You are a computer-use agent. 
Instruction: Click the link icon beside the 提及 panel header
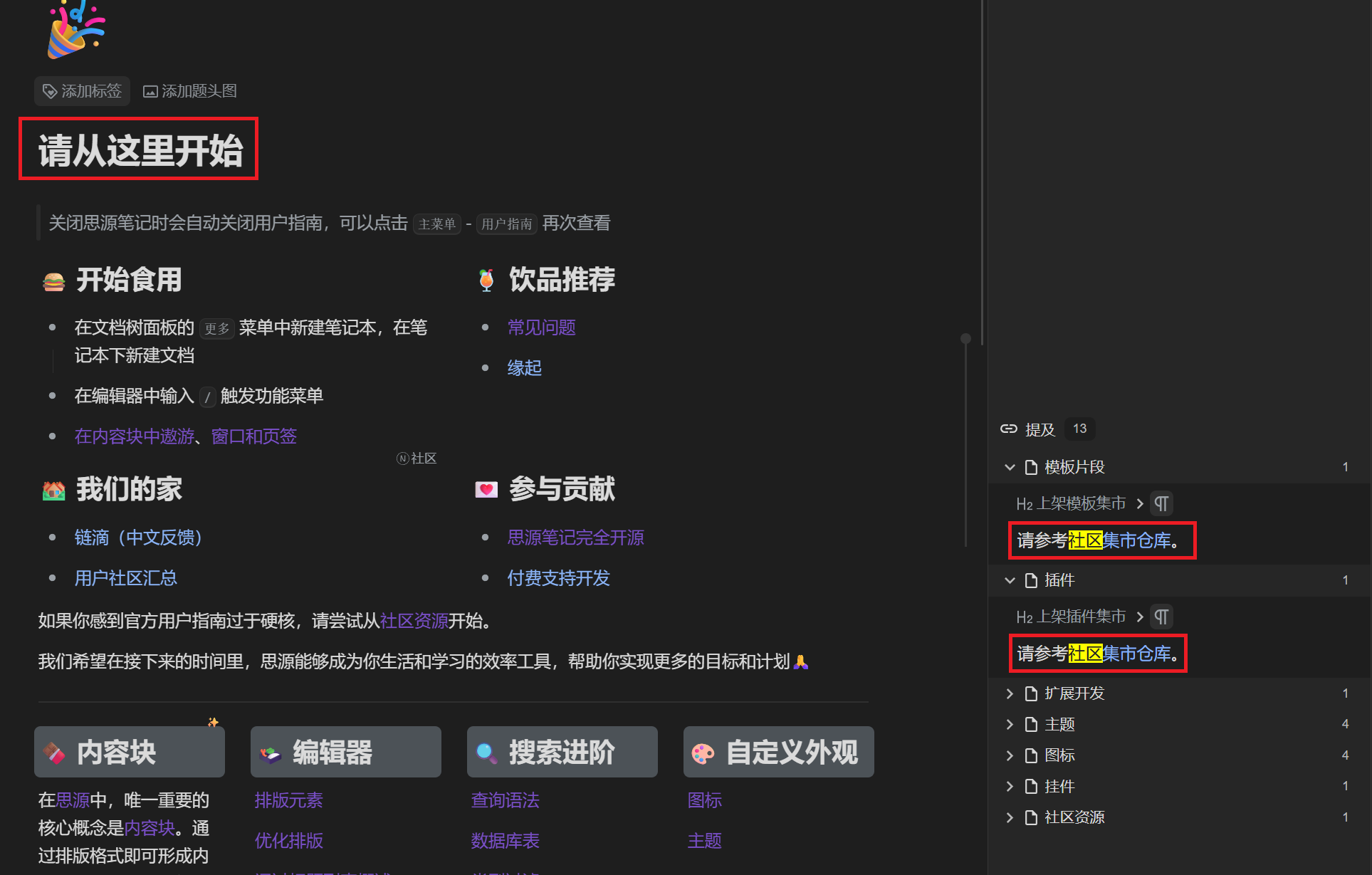coord(1009,429)
